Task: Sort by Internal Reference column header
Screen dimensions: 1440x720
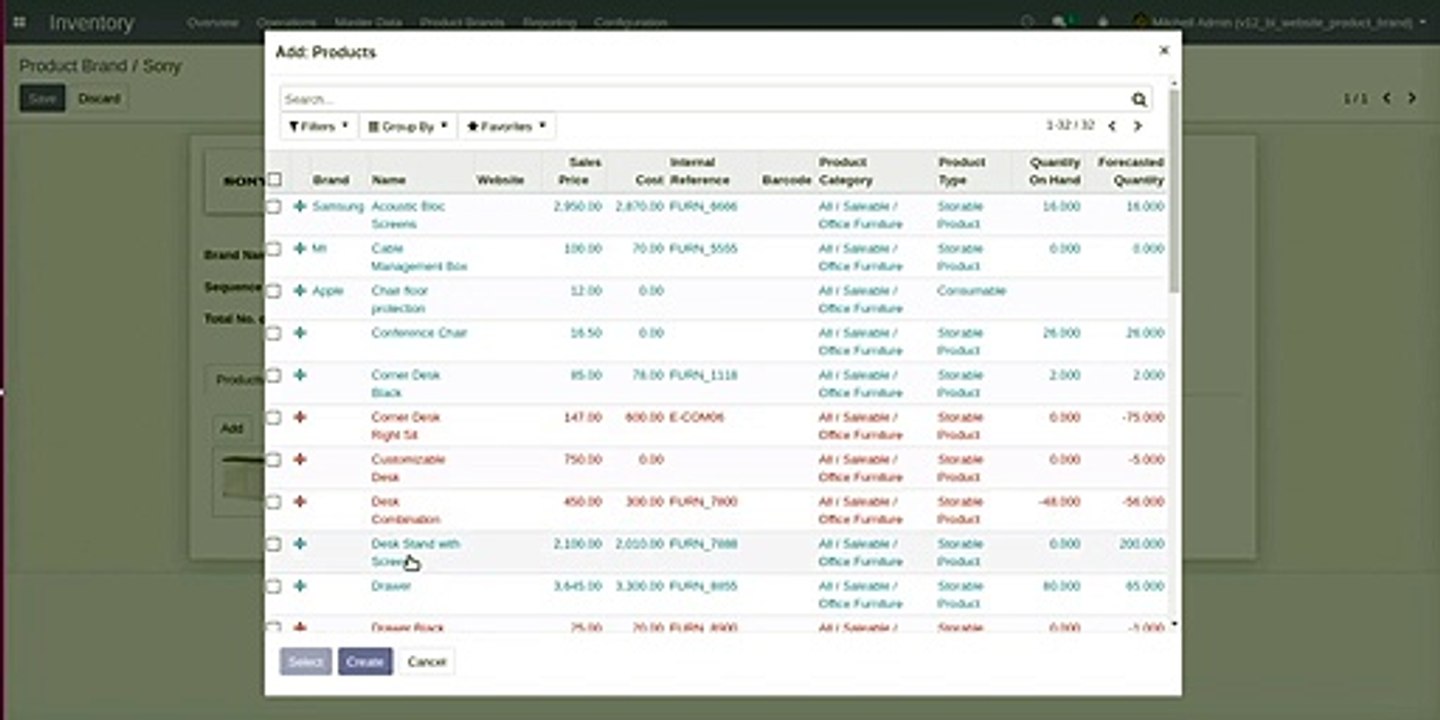Action: (699, 171)
